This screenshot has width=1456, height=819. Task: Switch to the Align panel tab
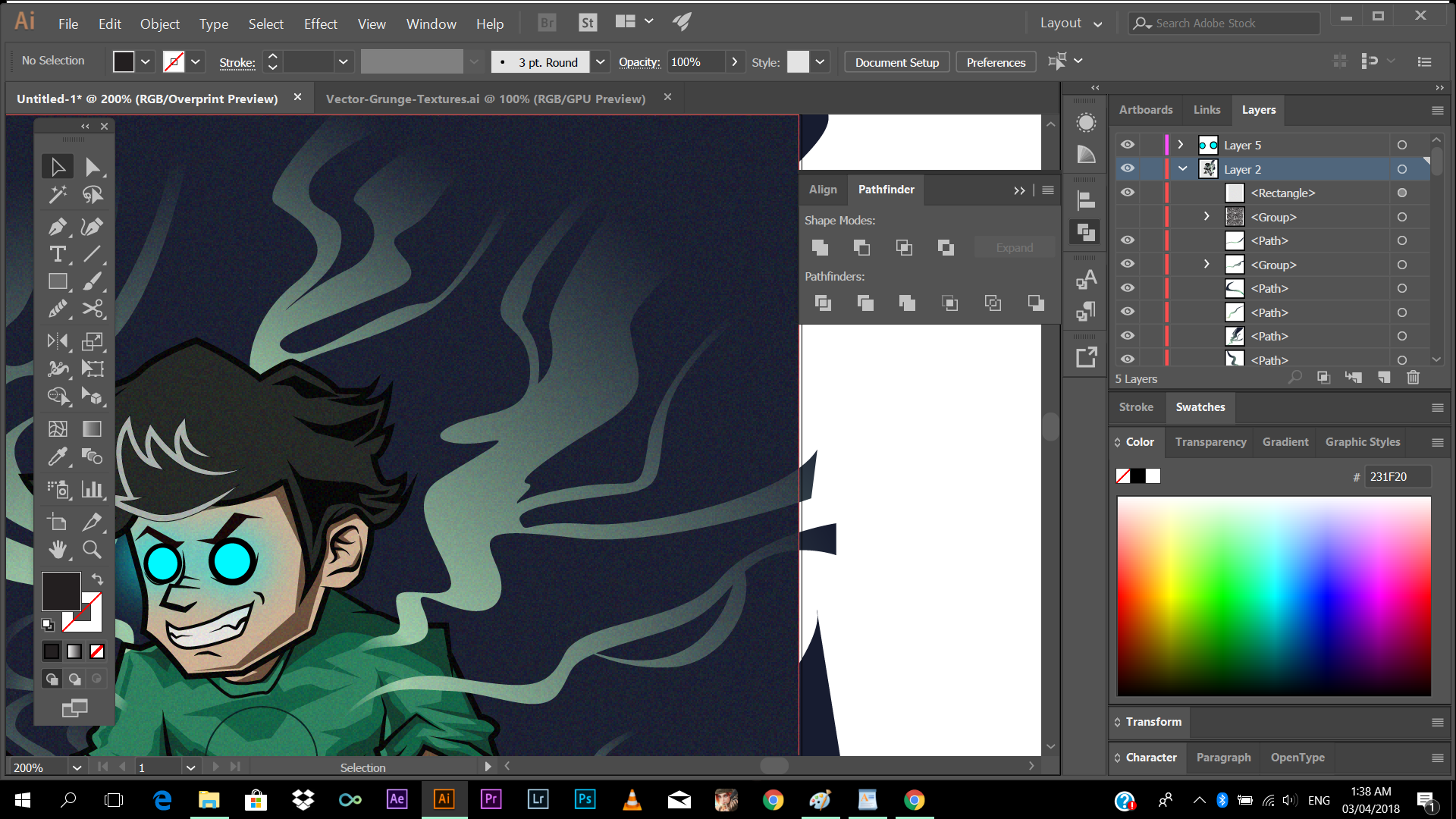823,190
